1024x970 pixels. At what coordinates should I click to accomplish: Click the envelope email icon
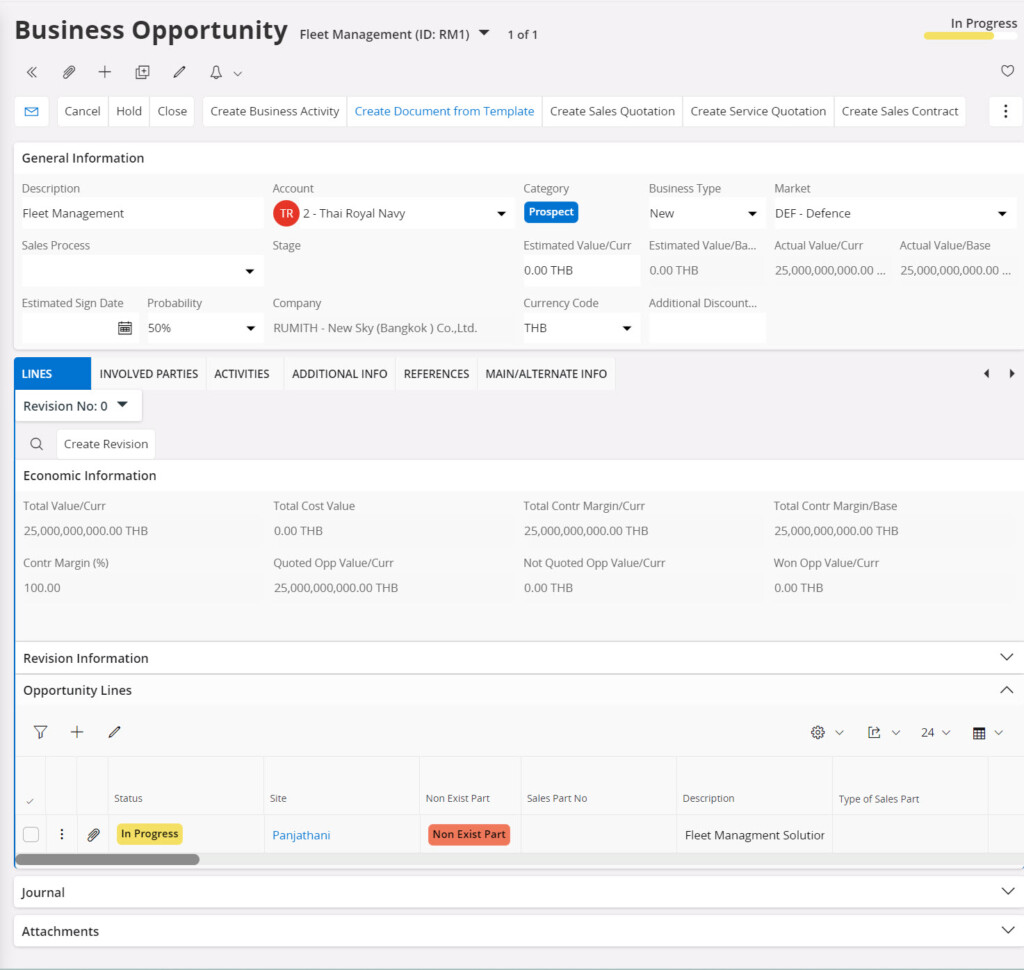[x=31, y=111]
